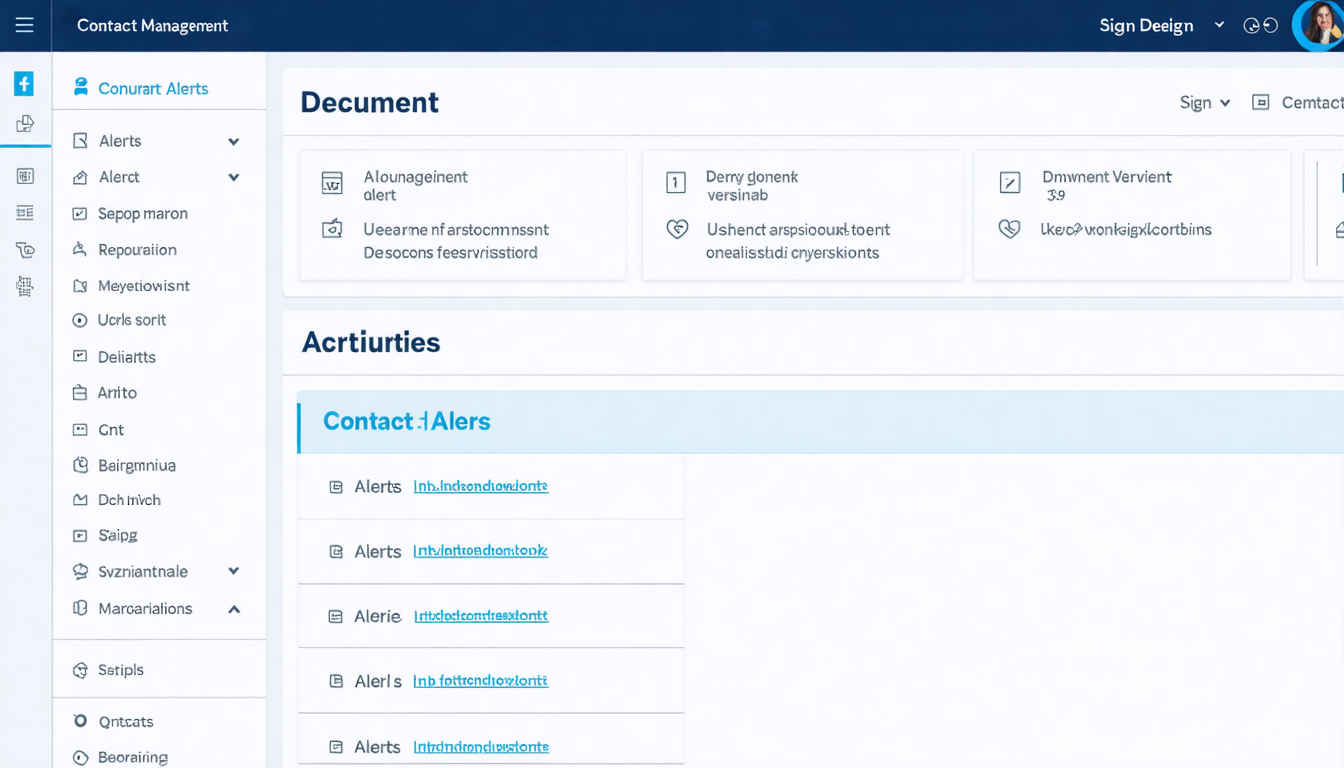Open the first Alerts row link
This screenshot has height=768, width=1344.
(x=480, y=486)
